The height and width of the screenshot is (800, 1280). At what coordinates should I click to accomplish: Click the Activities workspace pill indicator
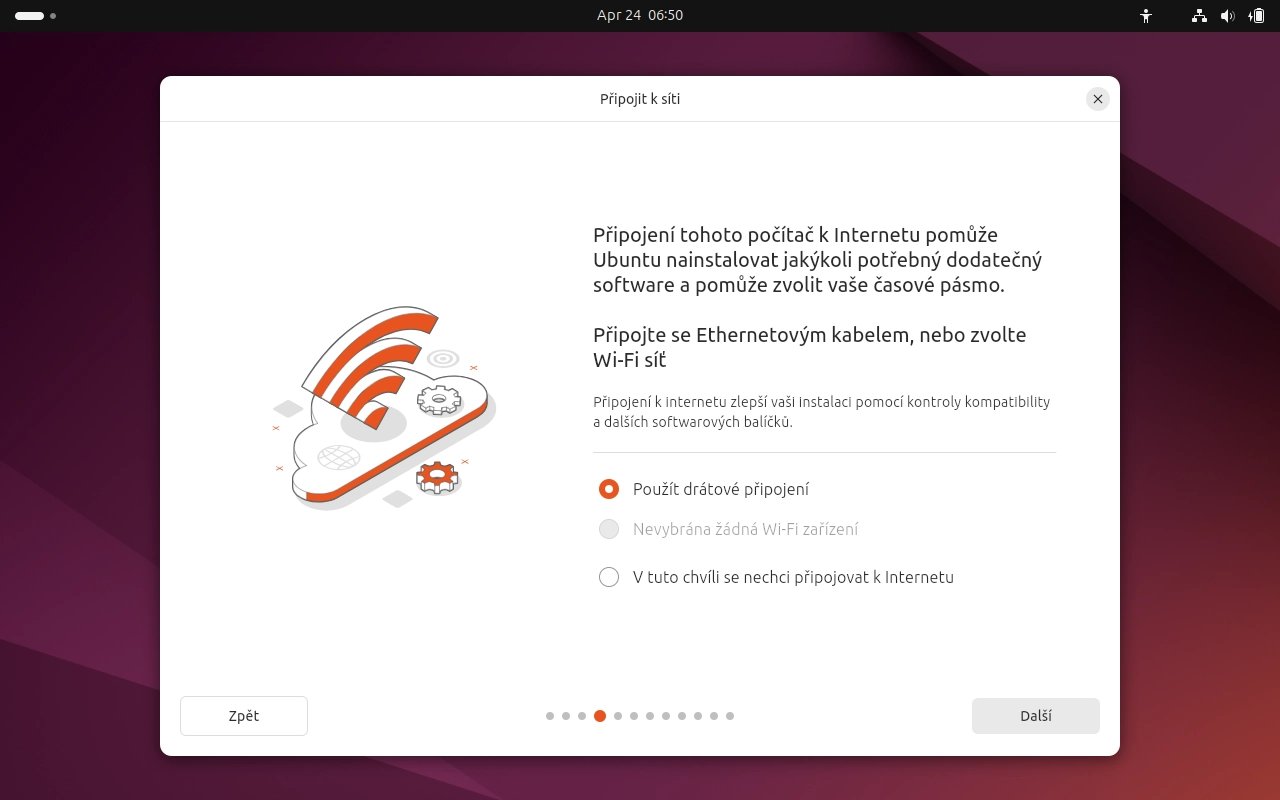coord(29,16)
